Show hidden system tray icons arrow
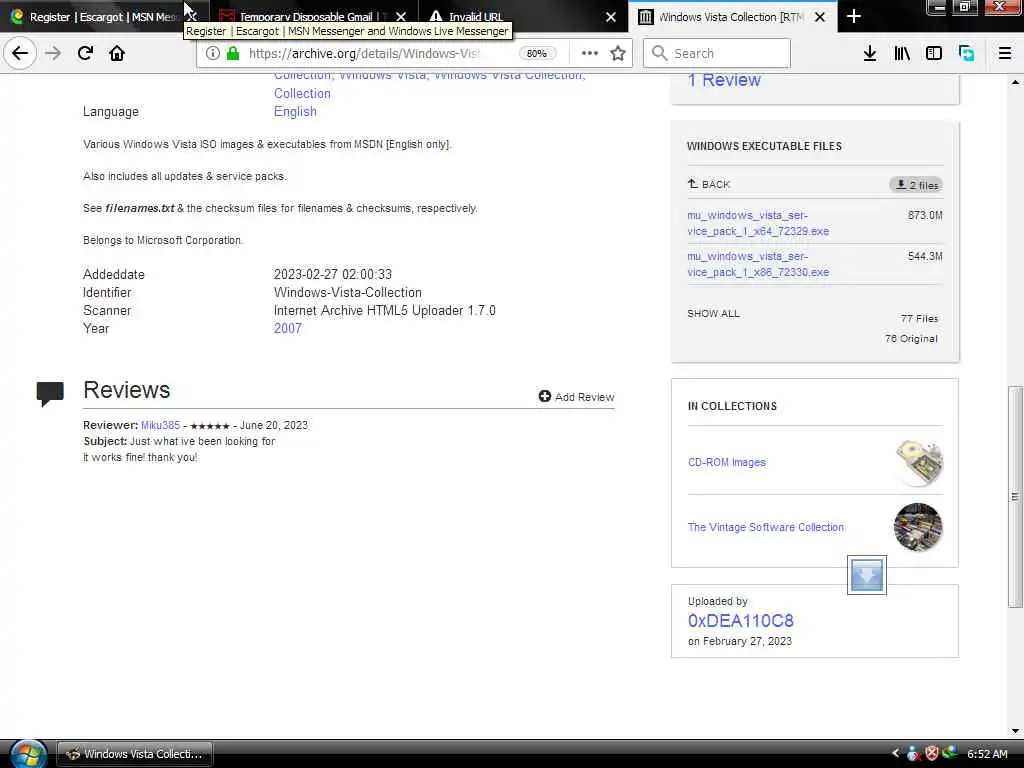 tap(895, 754)
